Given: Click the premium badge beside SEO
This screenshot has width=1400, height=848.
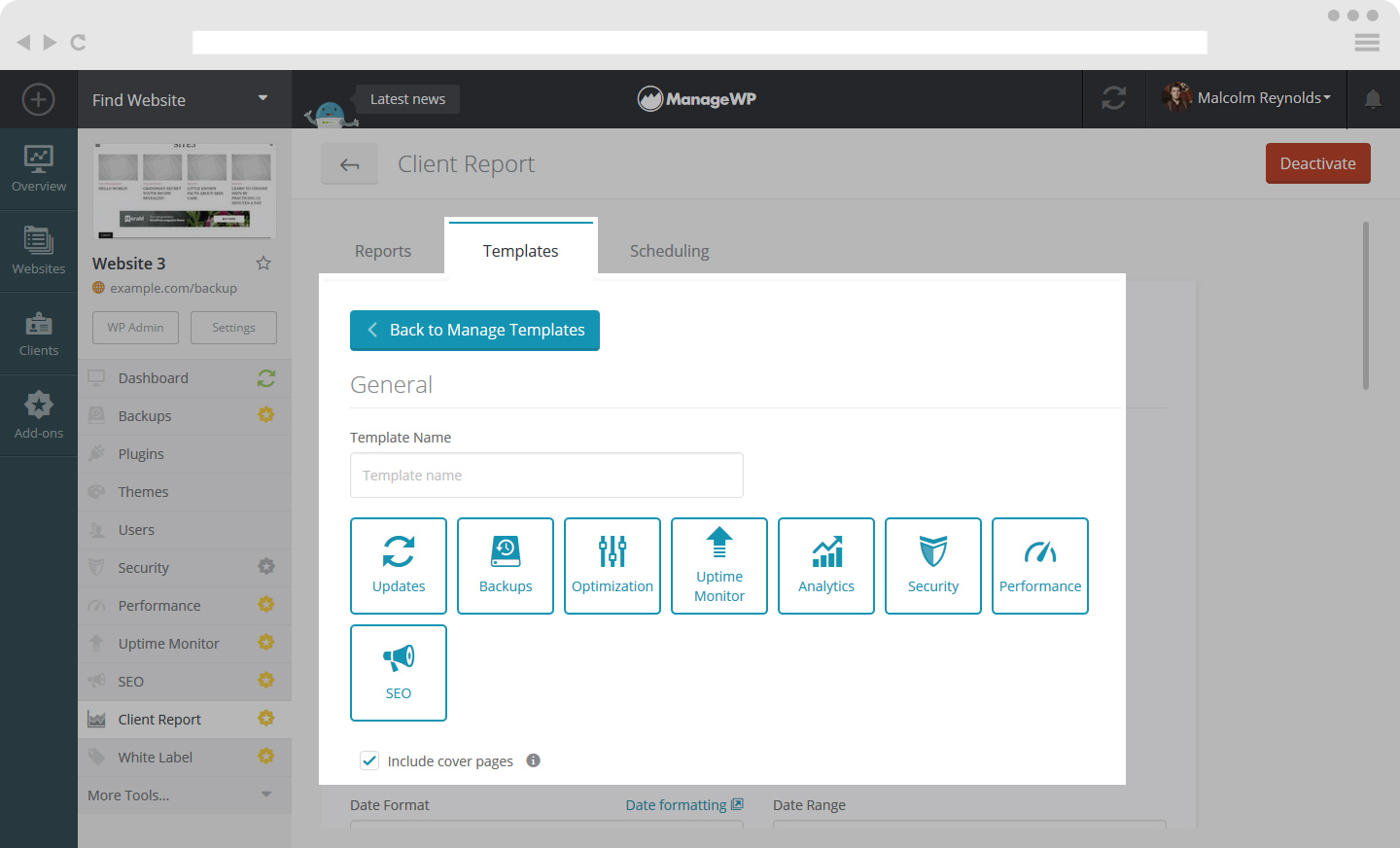Looking at the screenshot, I should [x=266, y=681].
